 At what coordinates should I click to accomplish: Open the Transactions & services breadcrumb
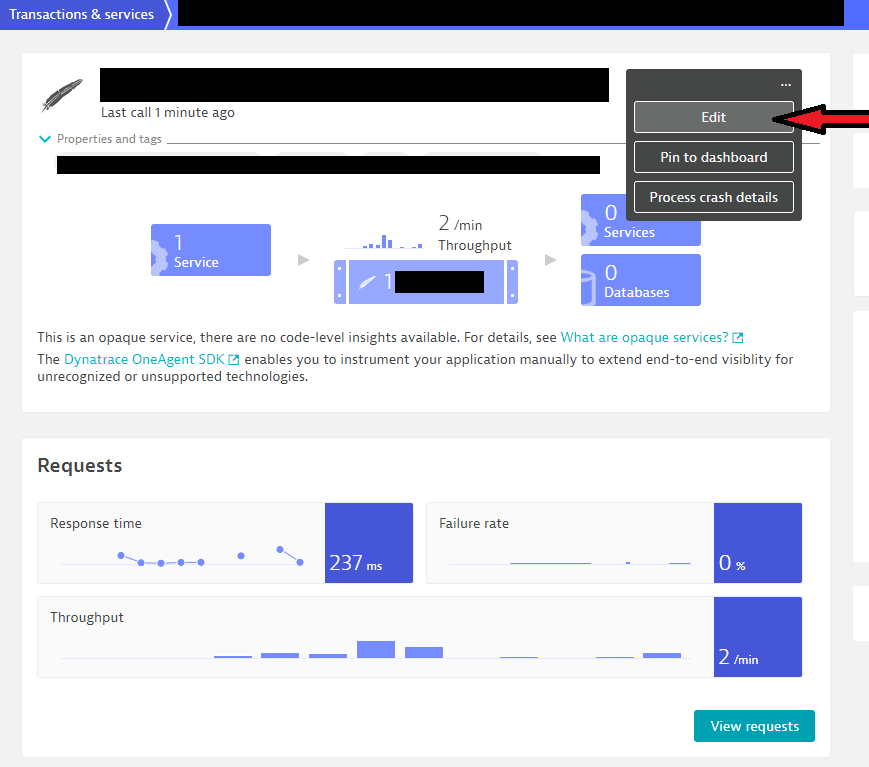(x=81, y=14)
